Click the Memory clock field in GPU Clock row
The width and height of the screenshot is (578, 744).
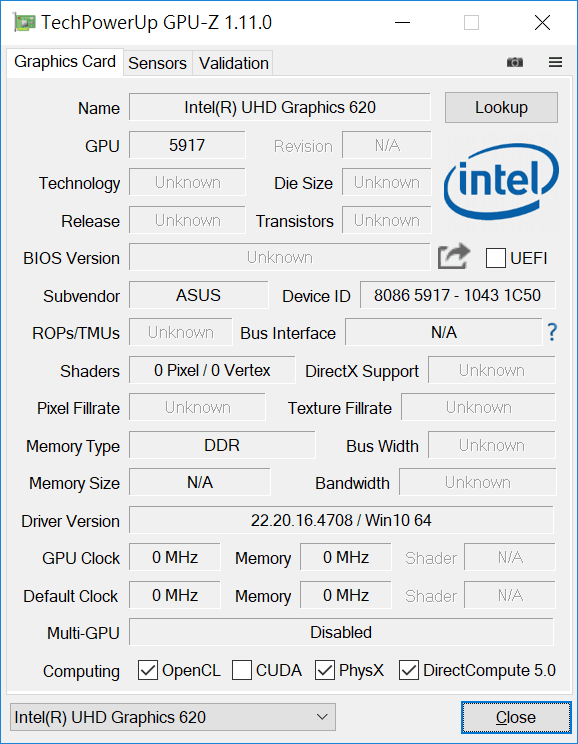point(346,557)
